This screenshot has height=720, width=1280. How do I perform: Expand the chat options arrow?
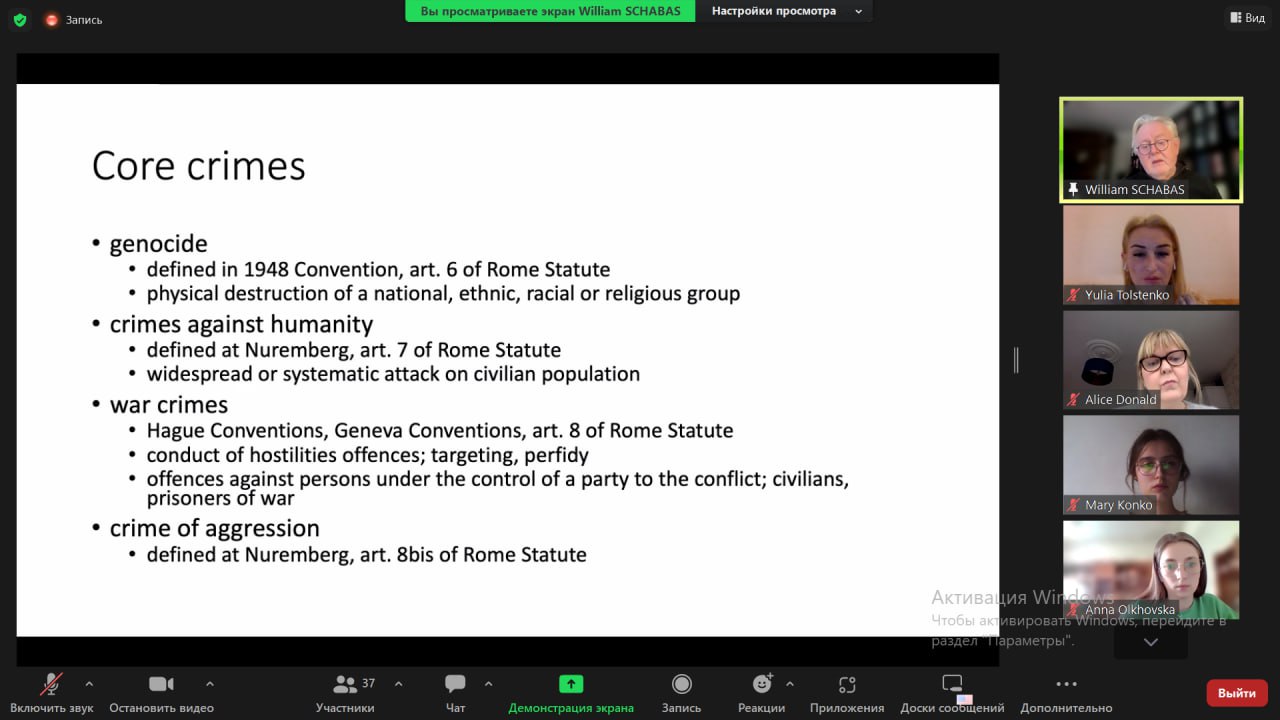click(x=488, y=684)
